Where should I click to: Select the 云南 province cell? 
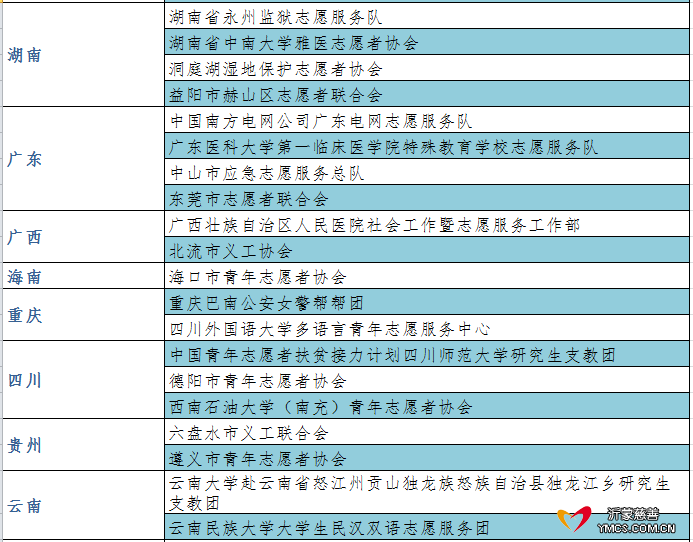(84, 505)
